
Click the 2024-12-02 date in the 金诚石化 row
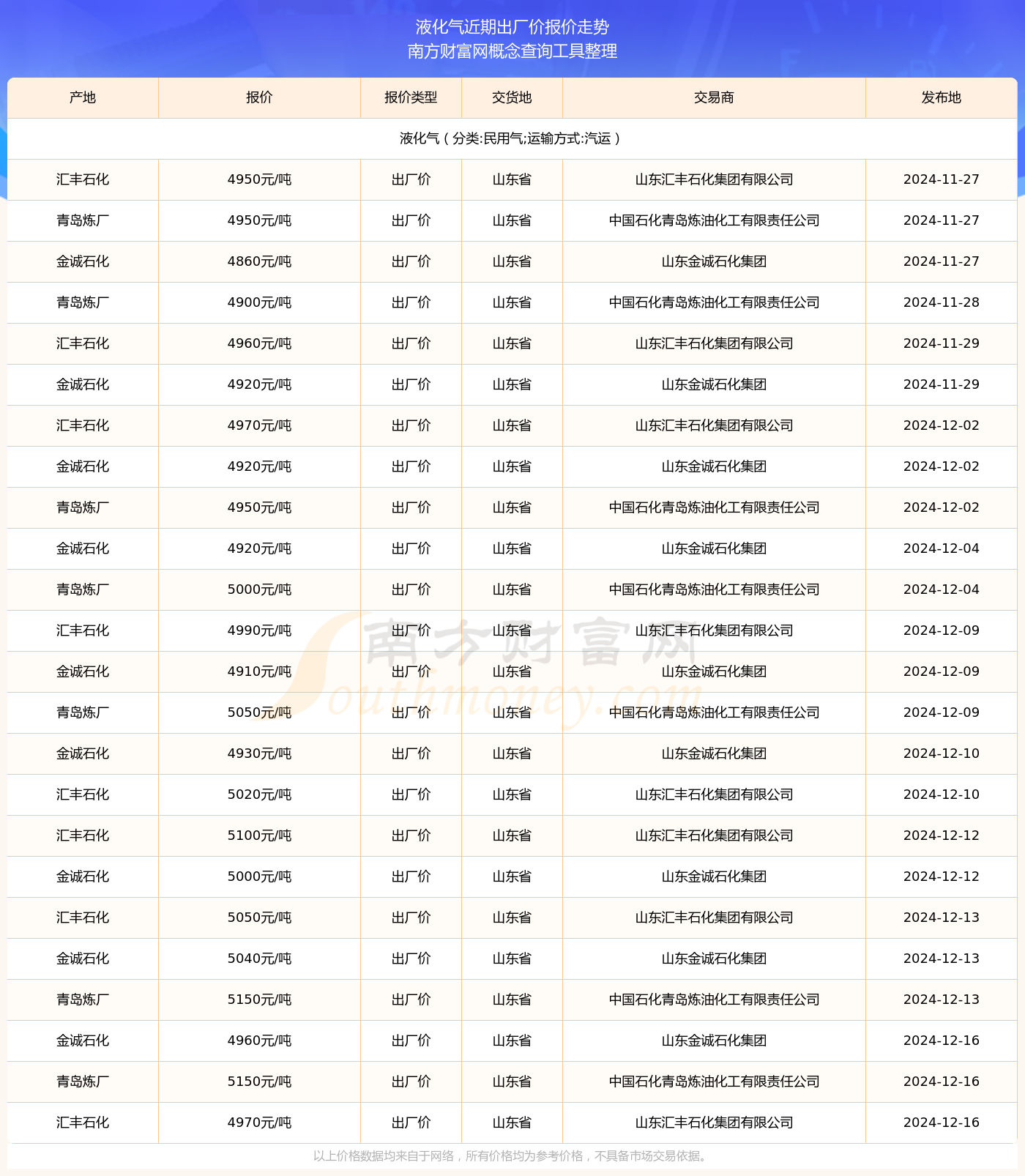coord(941,466)
